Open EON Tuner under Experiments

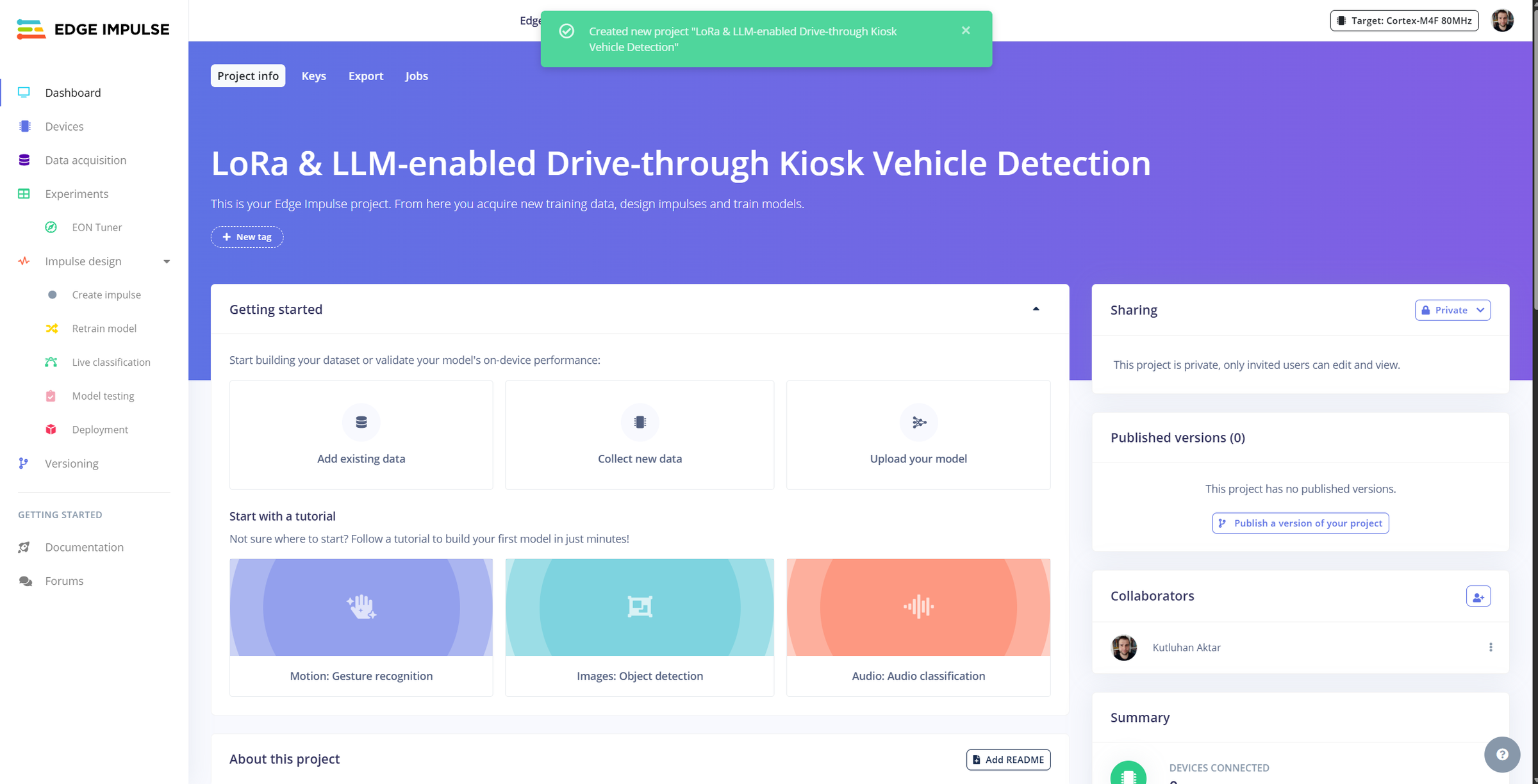pyautogui.click(x=97, y=227)
